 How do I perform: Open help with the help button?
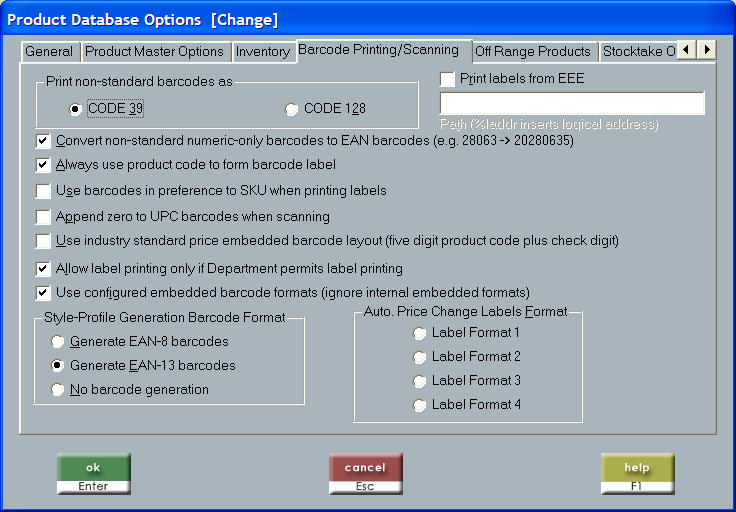pos(637,474)
